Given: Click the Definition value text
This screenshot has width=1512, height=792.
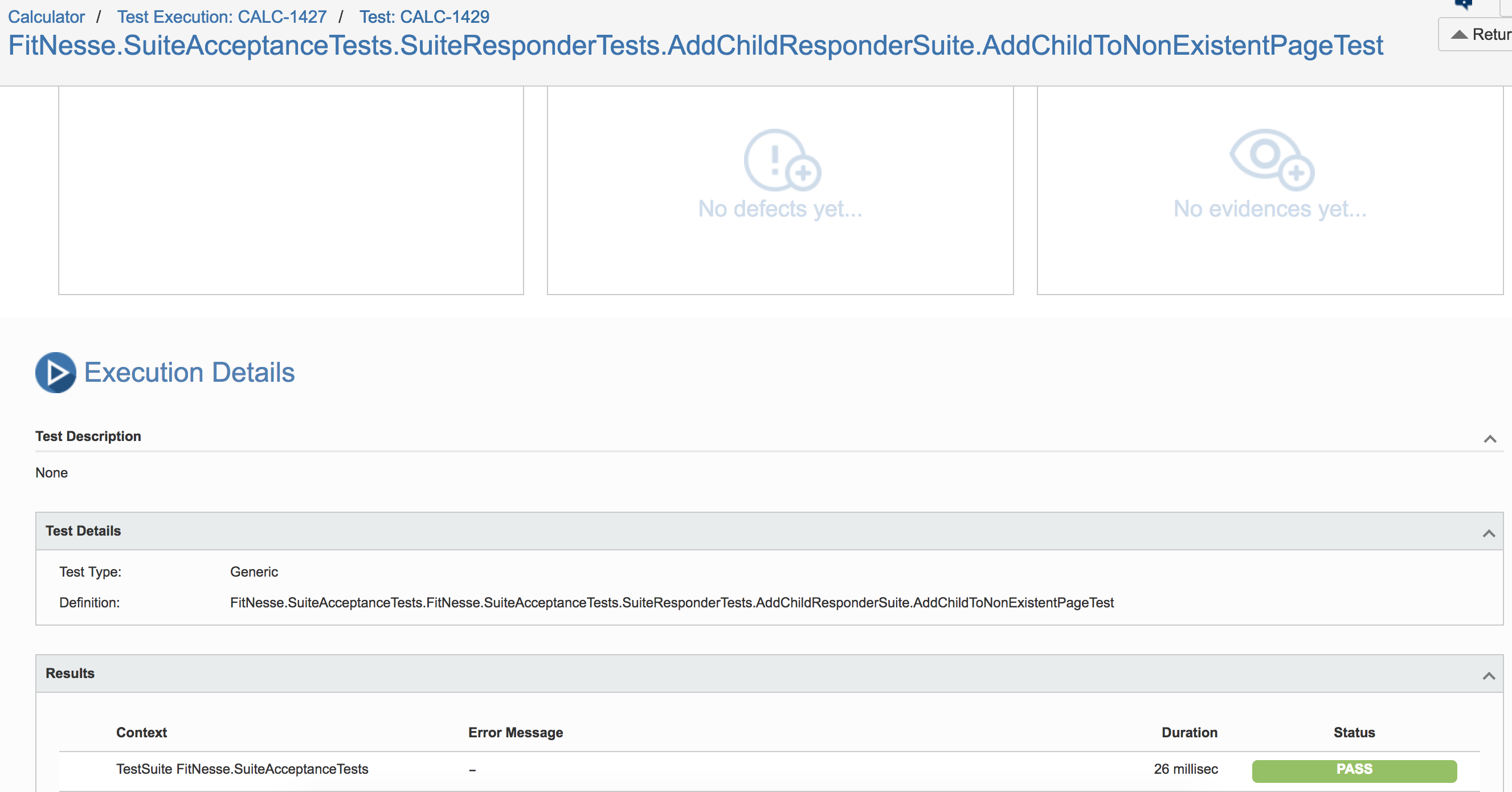Looking at the screenshot, I should click(x=672, y=602).
